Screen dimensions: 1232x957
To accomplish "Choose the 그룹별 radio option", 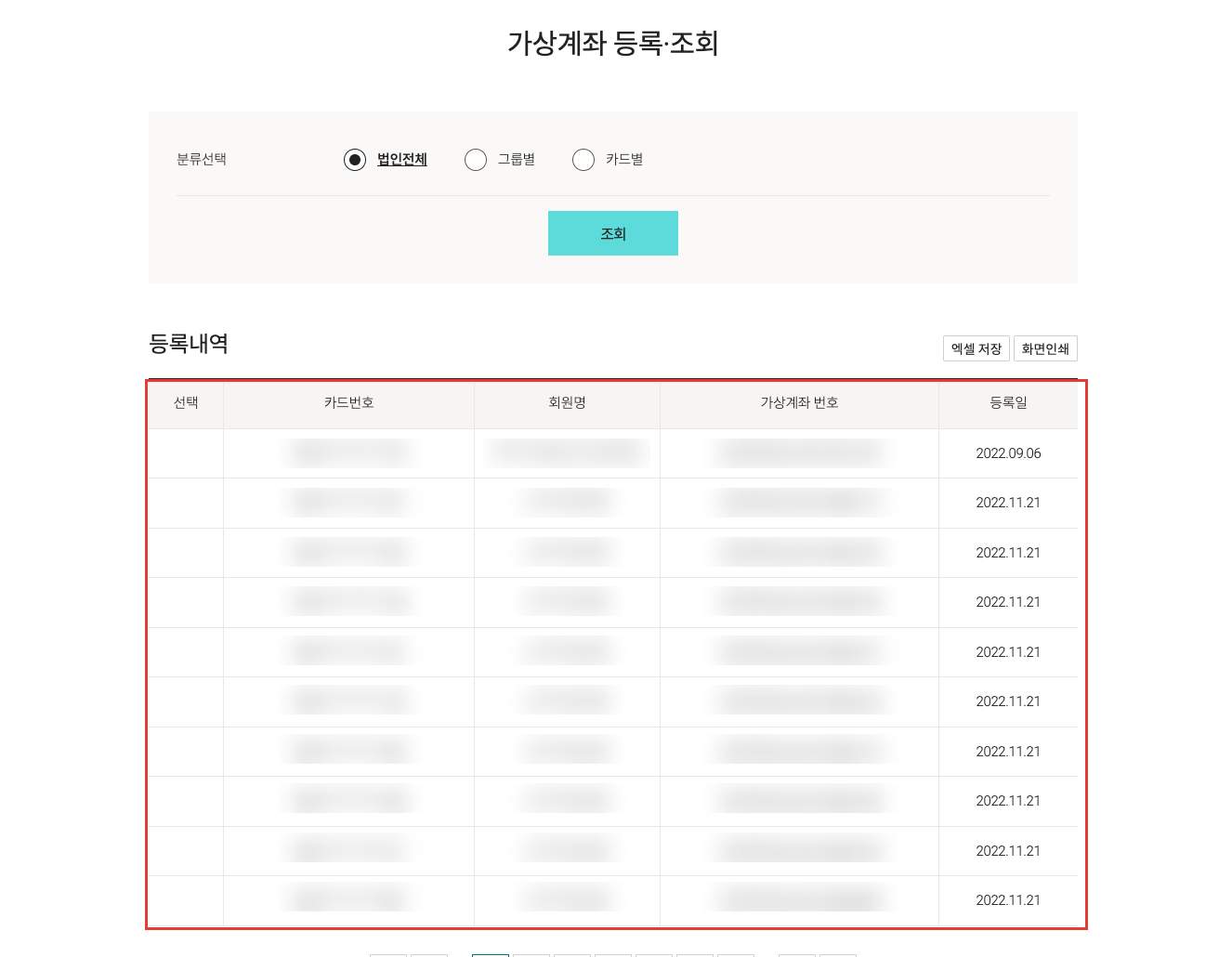I will tap(476, 160).
